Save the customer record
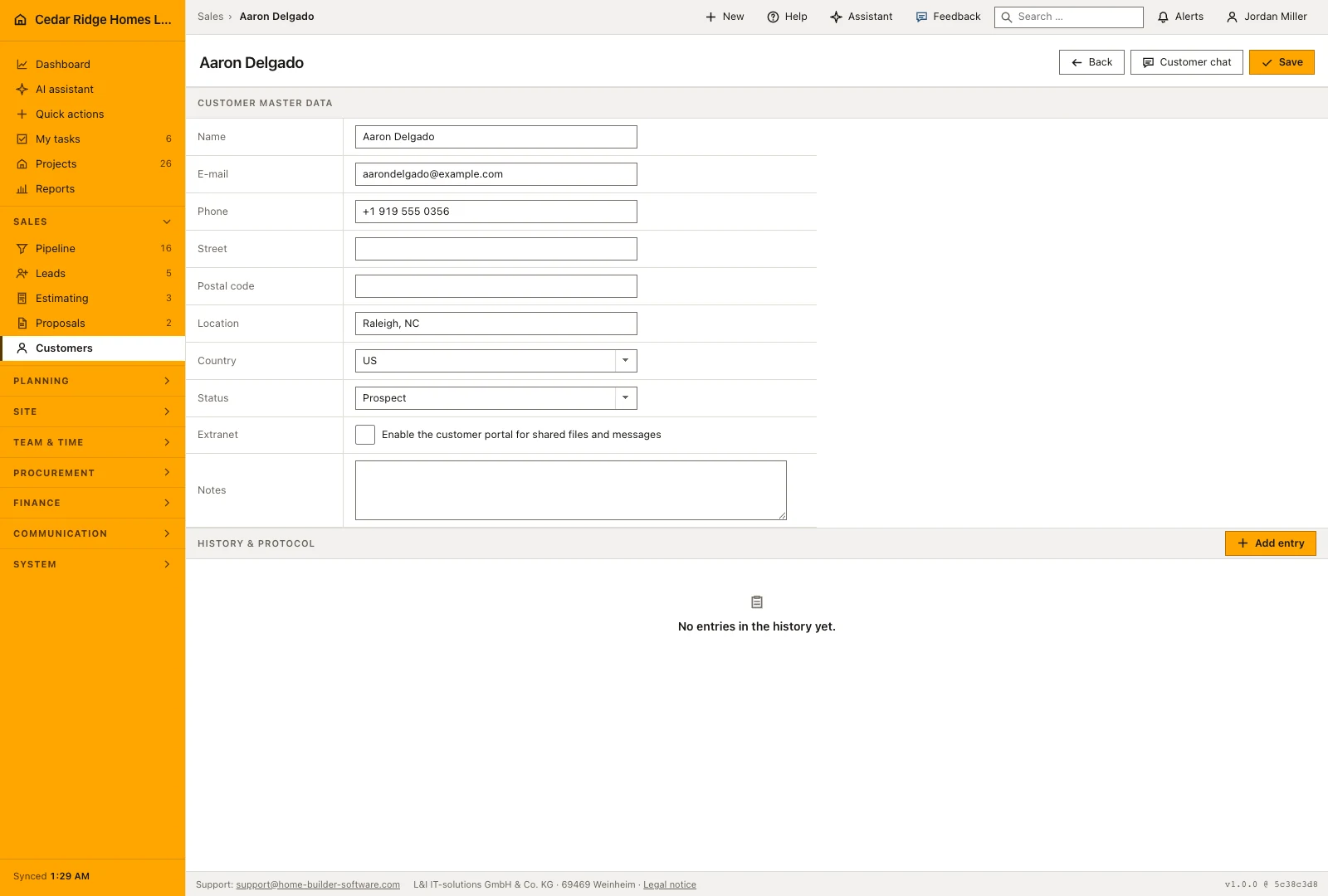The image size is (1328, 896). (x=1282, y=62)
